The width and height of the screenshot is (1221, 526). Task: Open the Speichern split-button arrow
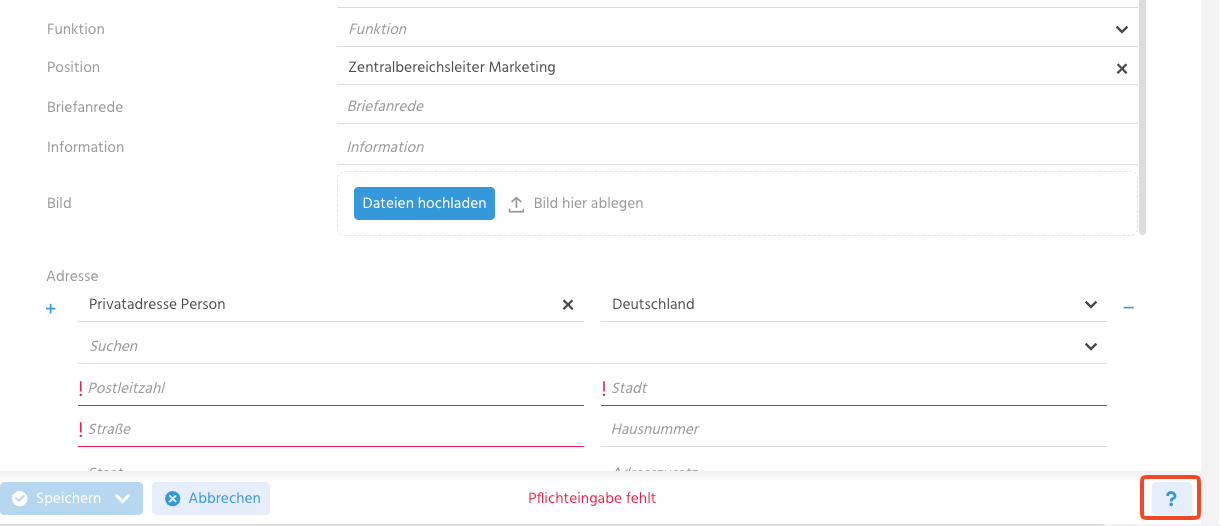coord(123,498)
